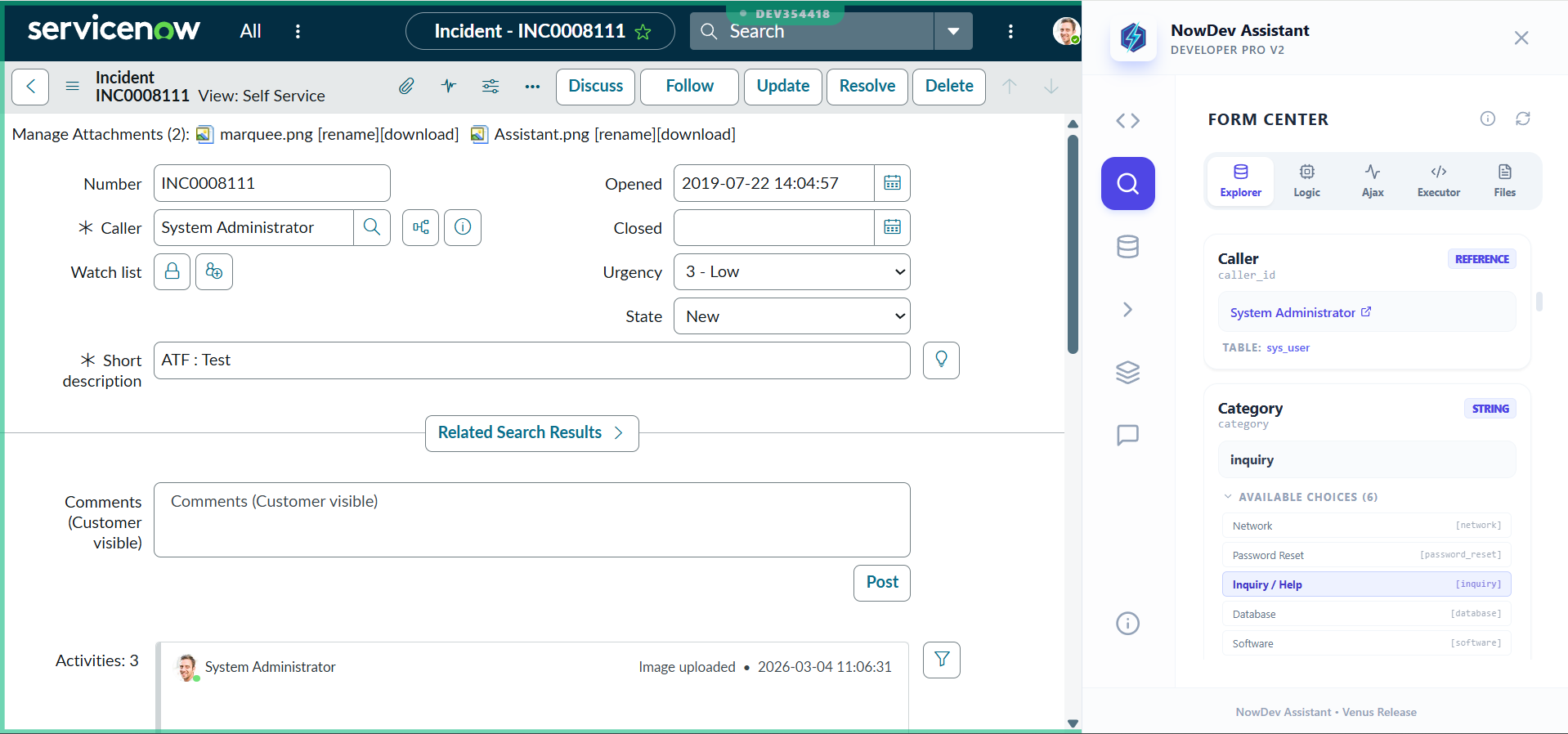Add me to the Watch list icon
This screenshot has height=734, width=1568.
pos(214,271)
